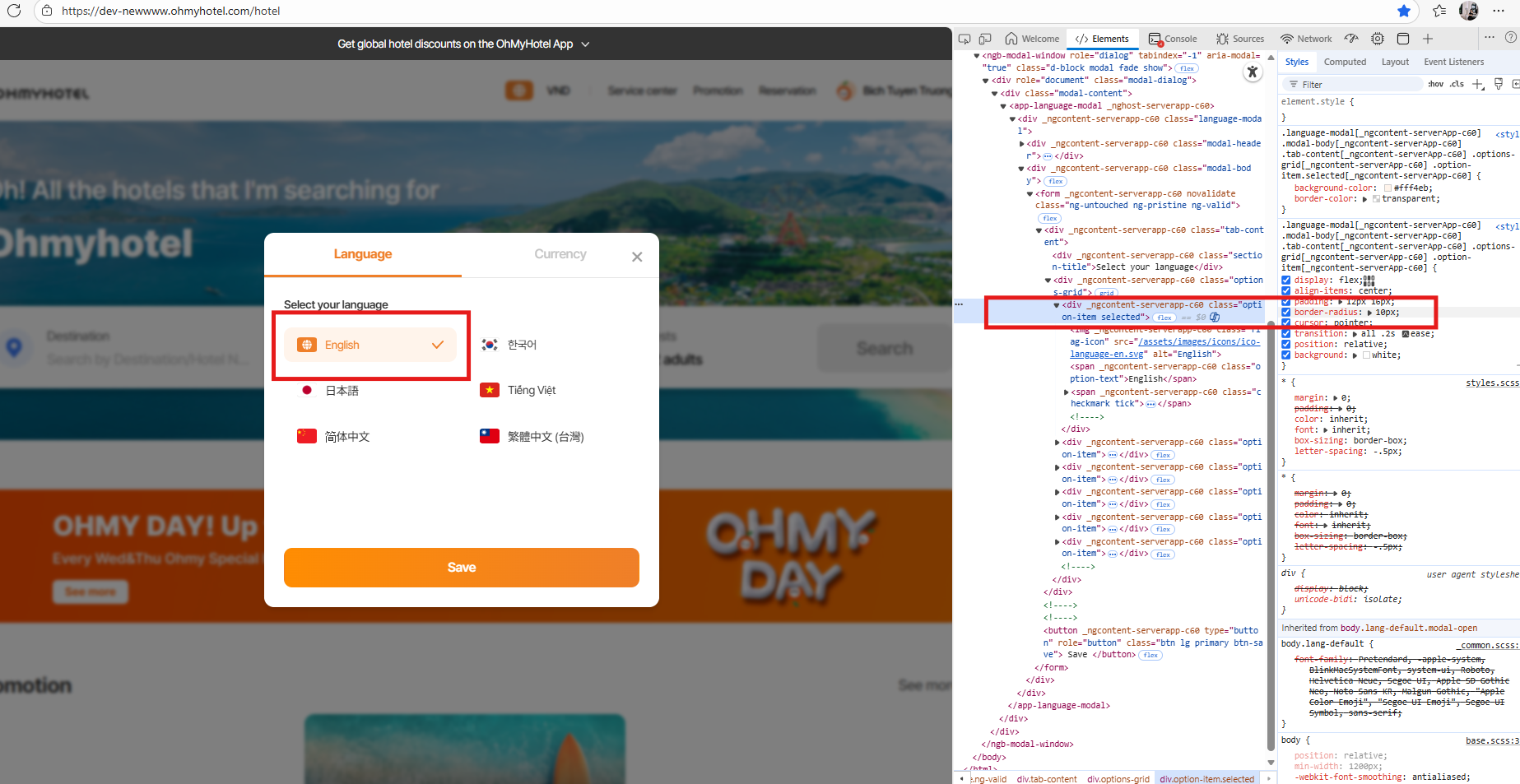Viewport: 1520px width, 784px height.
Task: Uncheck the align-items: center declaration
Action: point(1286,291)
